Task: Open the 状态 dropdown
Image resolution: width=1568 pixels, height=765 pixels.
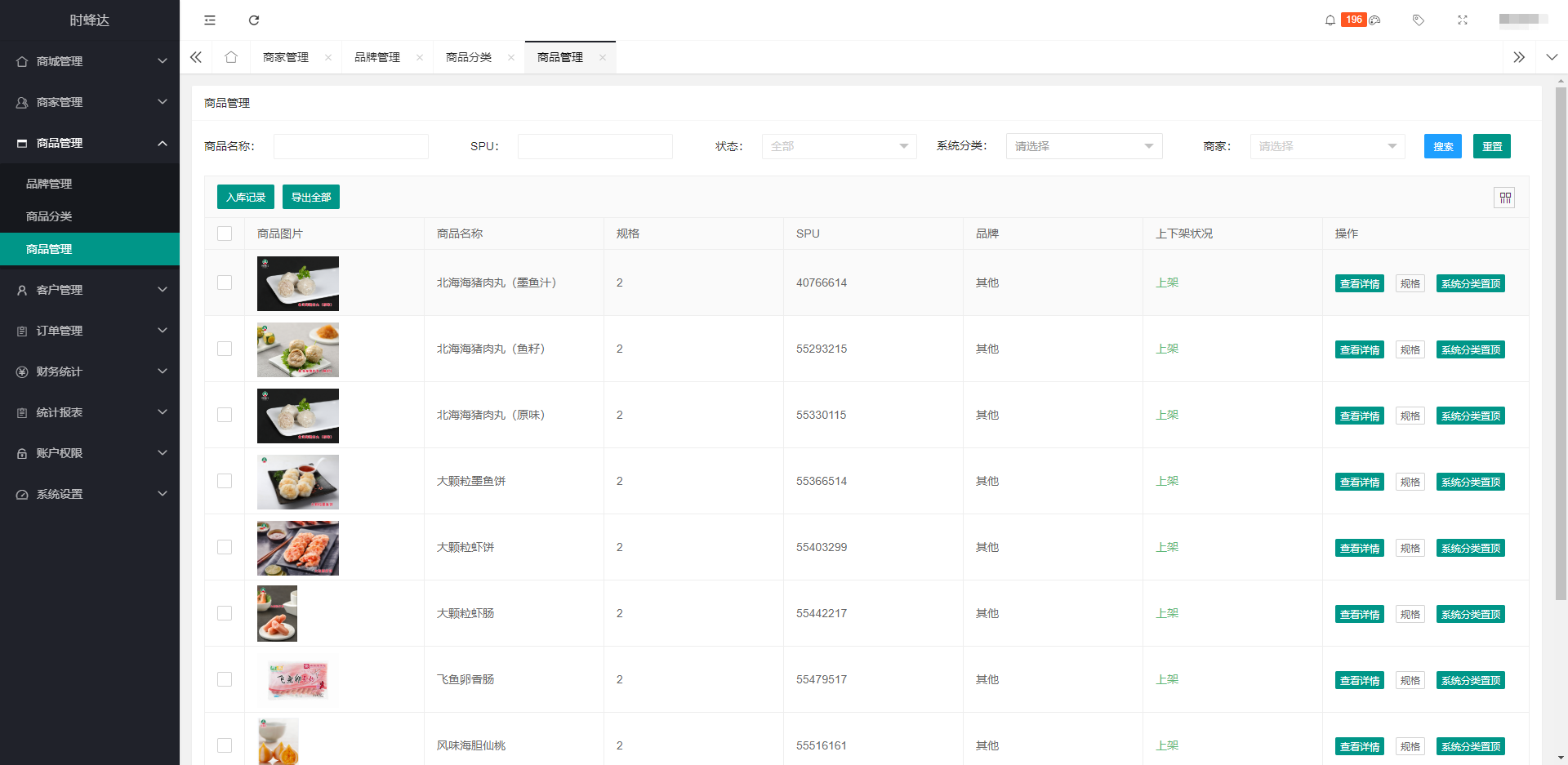Action: coord(840,146)
